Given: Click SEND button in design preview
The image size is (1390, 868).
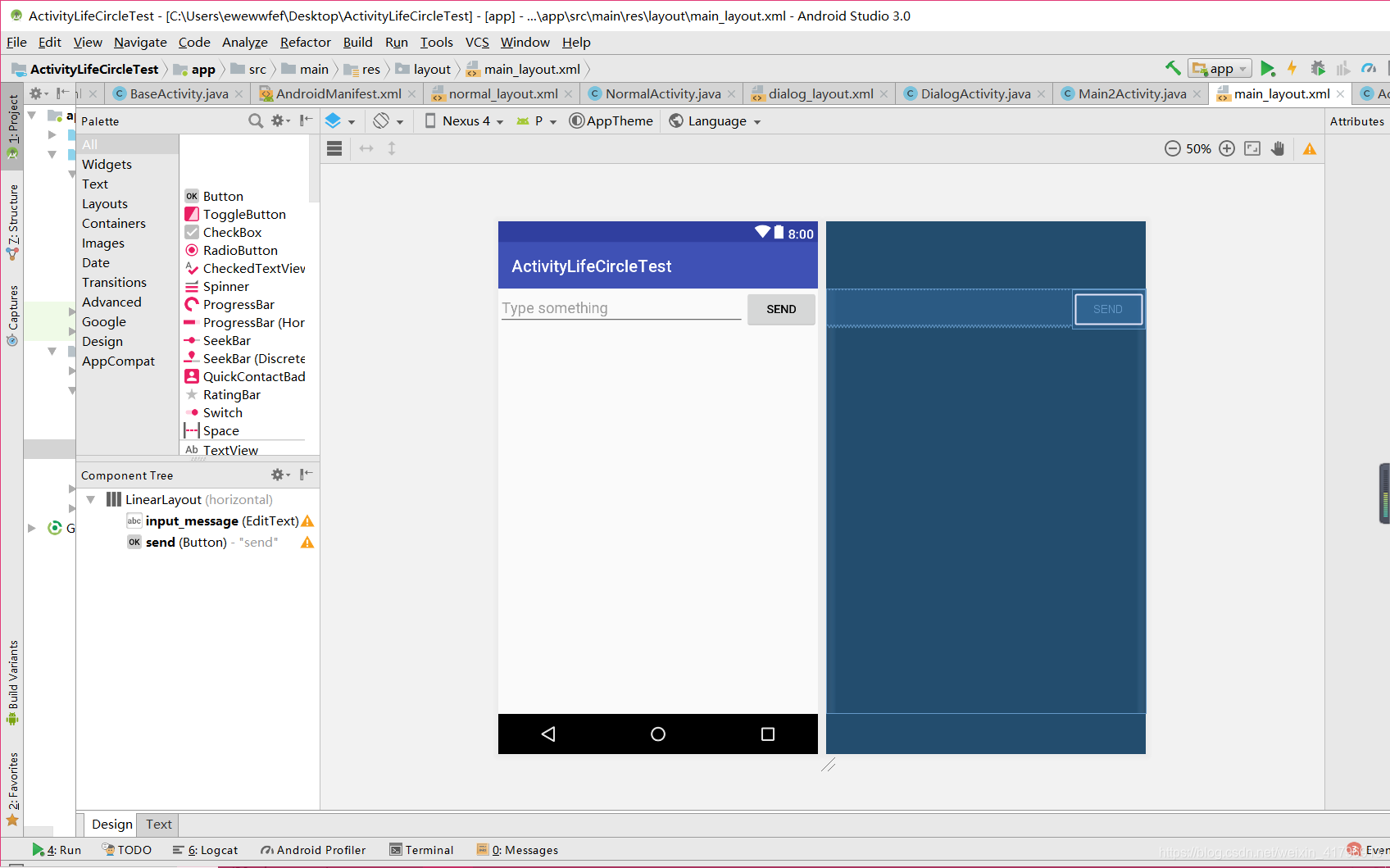Looking at the screenshot, I should pos(781,309).
